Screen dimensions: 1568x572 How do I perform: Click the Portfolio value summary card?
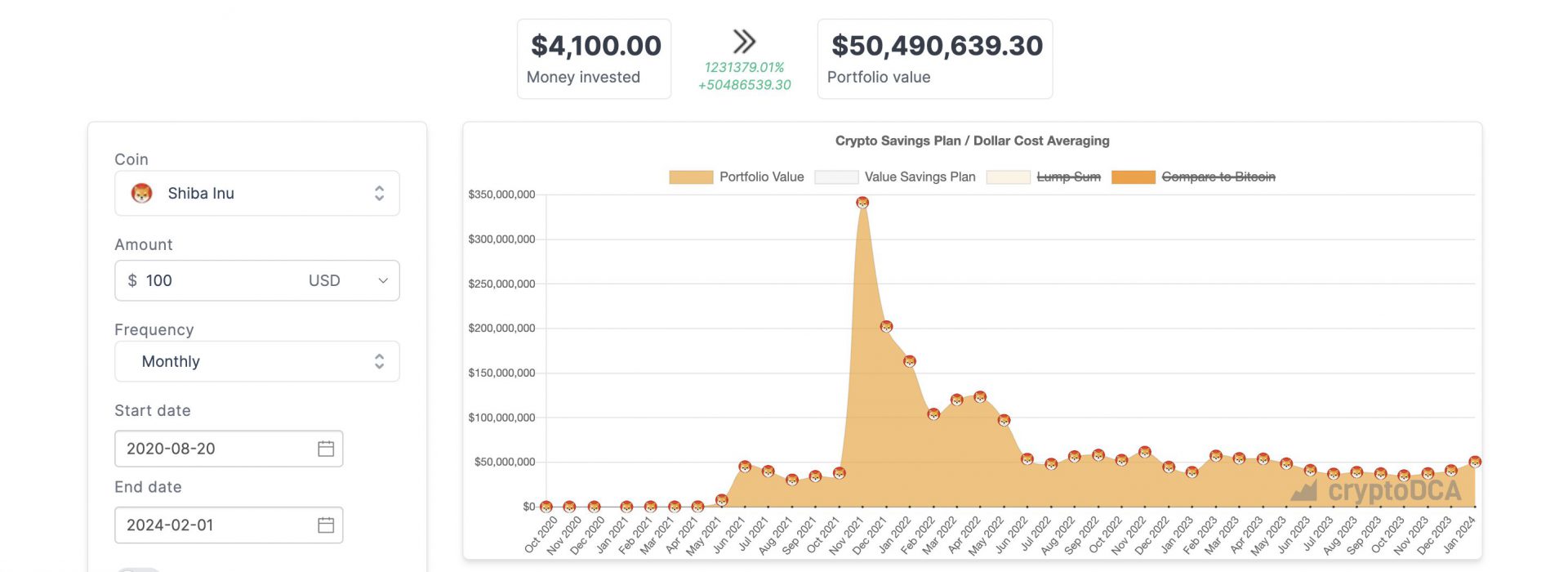tap(934, 59)
